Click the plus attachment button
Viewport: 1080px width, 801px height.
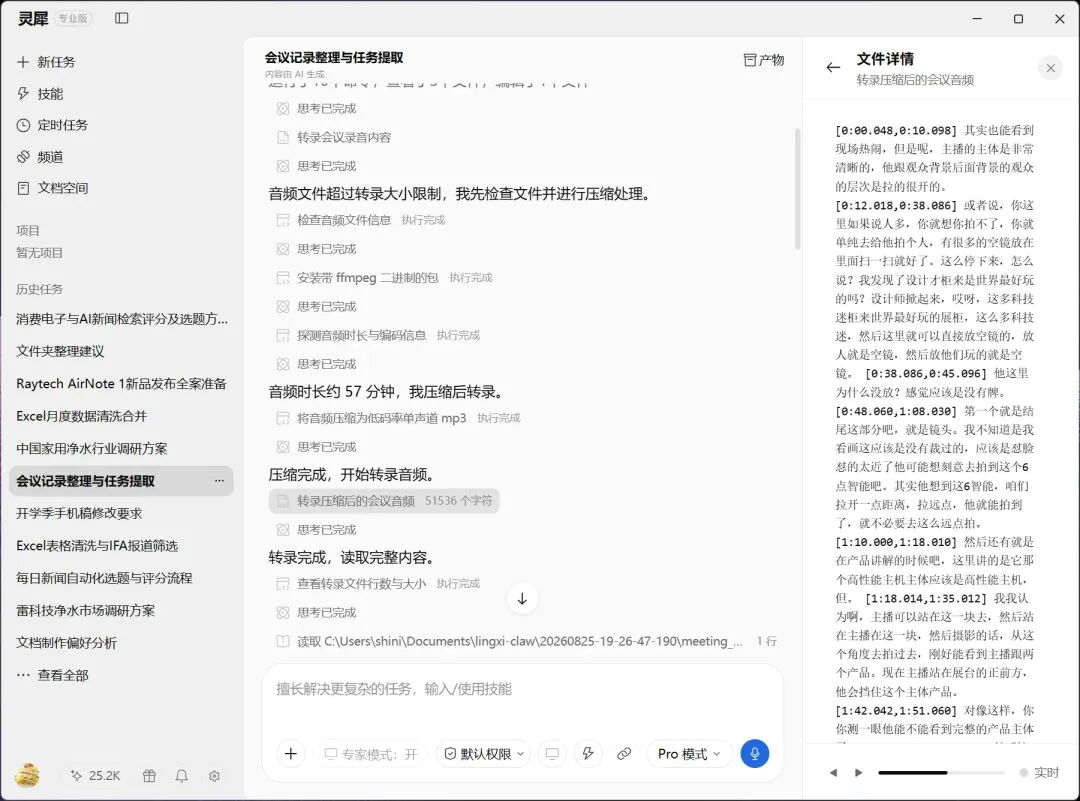pyautogui.click(x=291, y=753)
